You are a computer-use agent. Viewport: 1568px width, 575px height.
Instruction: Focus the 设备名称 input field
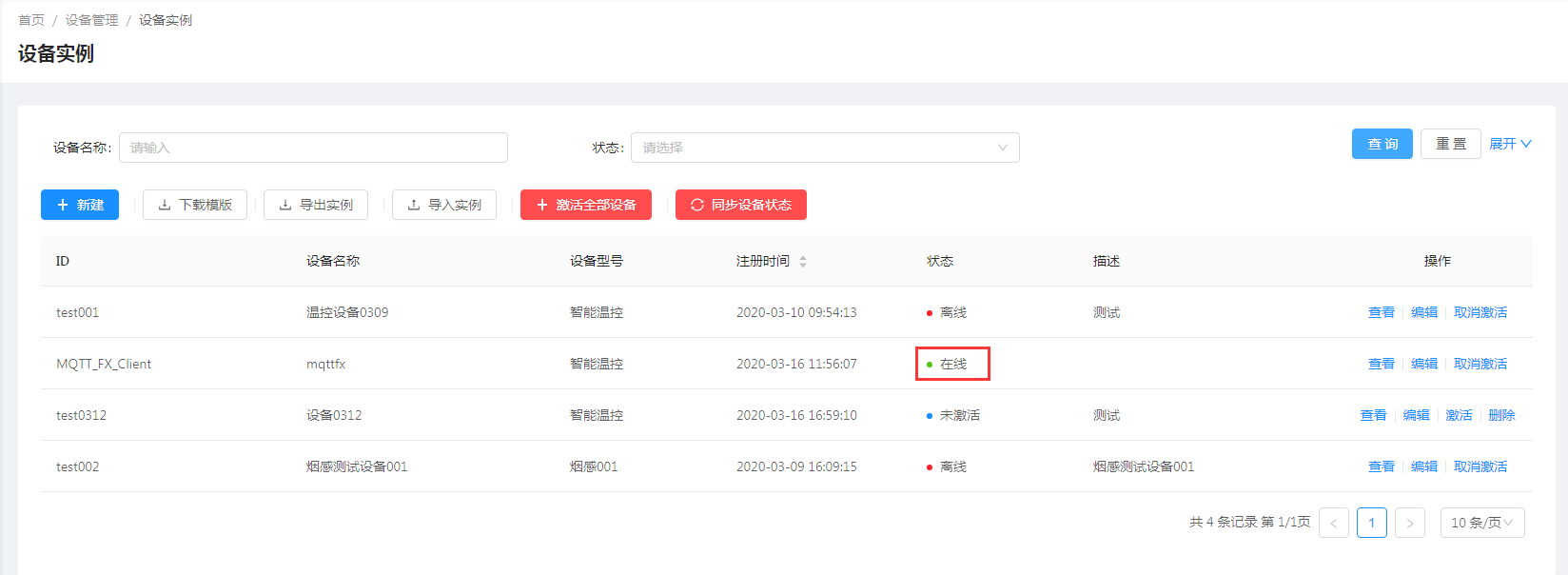[313, 148]
